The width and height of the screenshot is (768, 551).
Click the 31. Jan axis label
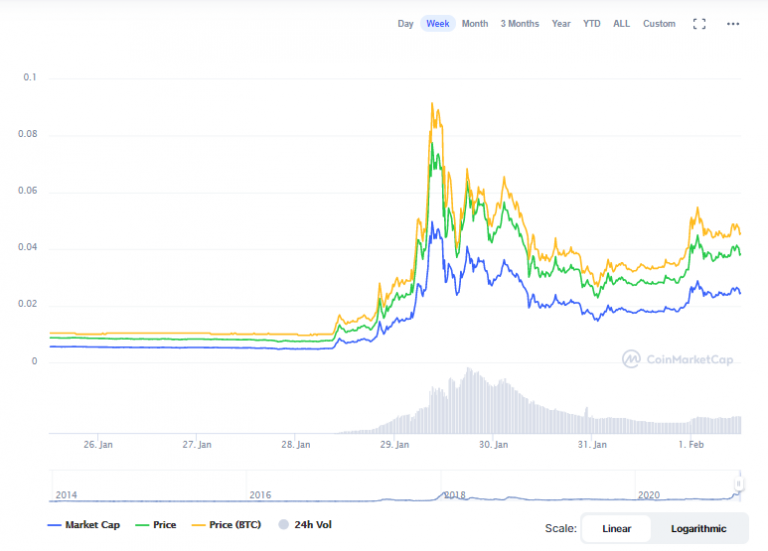point(592,445)
